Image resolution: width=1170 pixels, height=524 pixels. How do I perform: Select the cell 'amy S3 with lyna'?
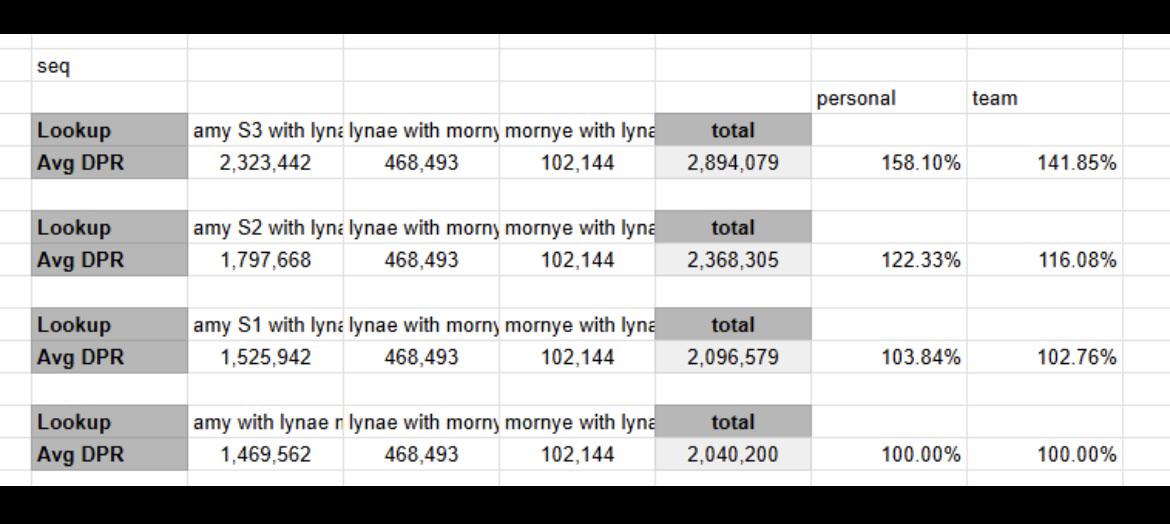(266, 130)
